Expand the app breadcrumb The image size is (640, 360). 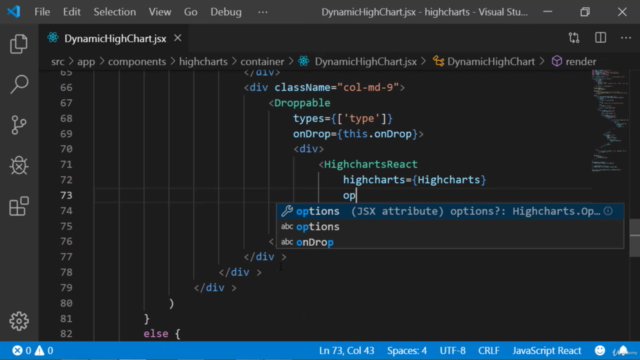coord(86,62)
